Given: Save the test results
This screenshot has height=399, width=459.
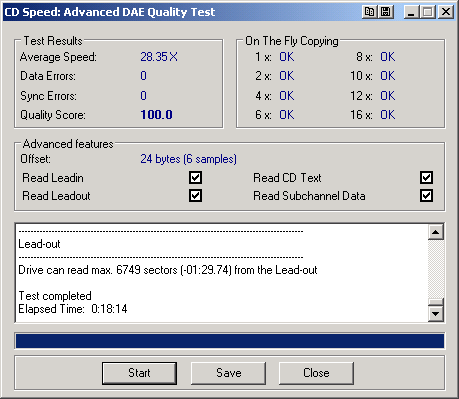Looking at the screenshot, I should [228, 373].
